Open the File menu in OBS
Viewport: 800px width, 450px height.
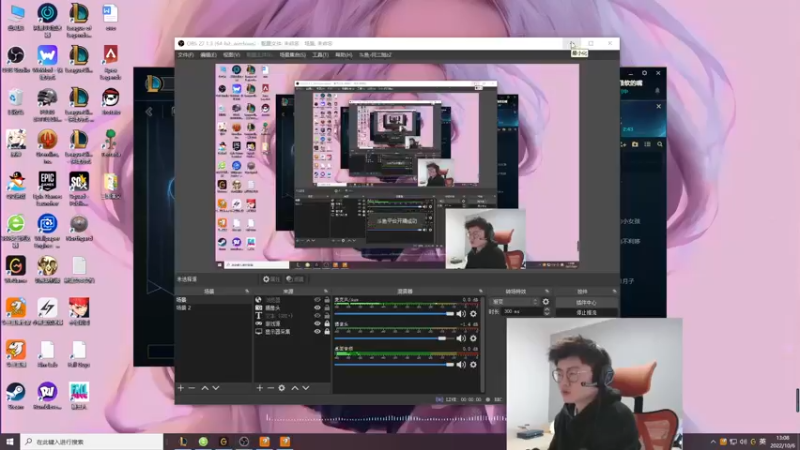(186, 55)
